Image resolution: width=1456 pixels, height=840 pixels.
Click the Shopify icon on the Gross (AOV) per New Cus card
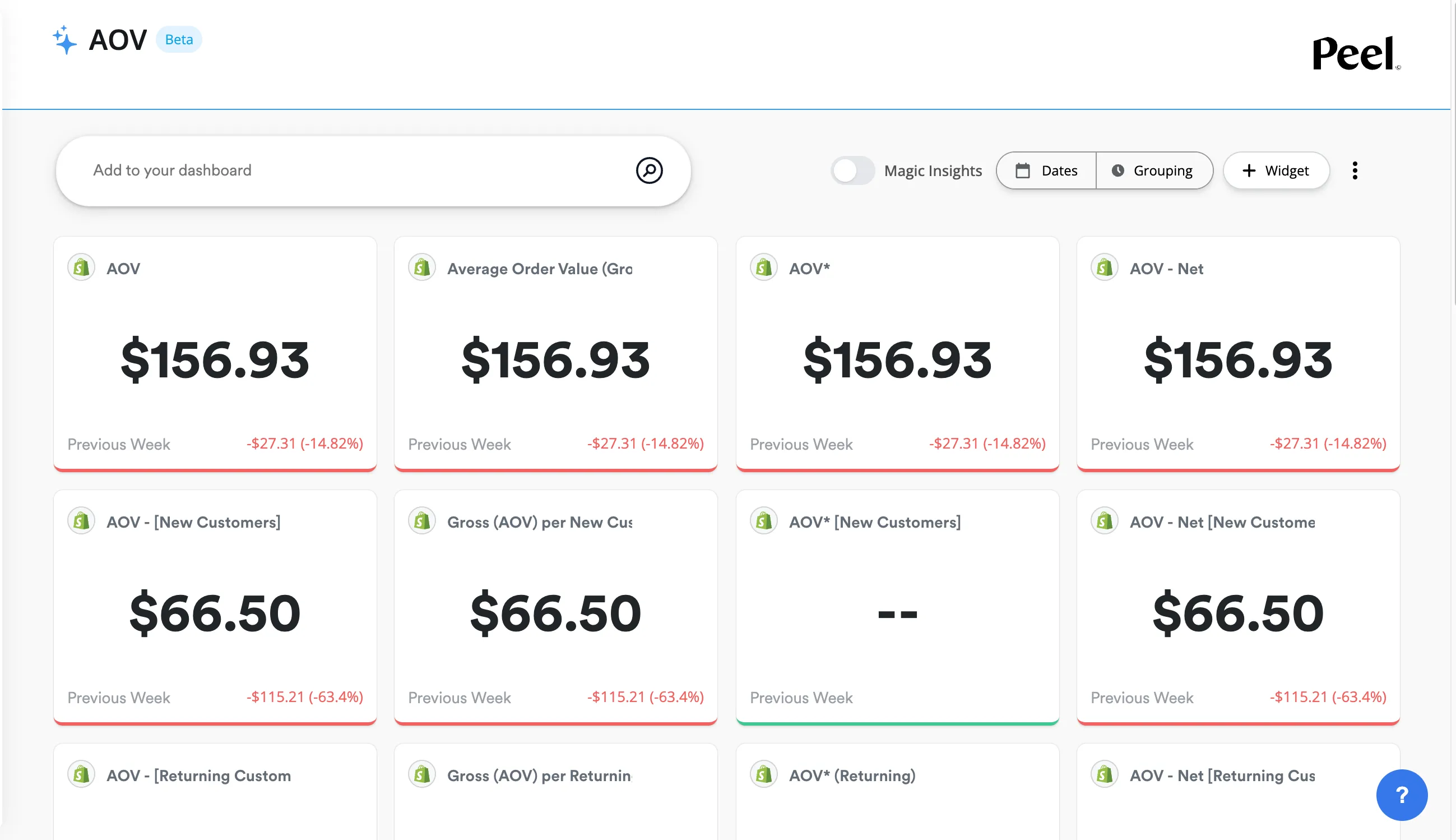422,521
